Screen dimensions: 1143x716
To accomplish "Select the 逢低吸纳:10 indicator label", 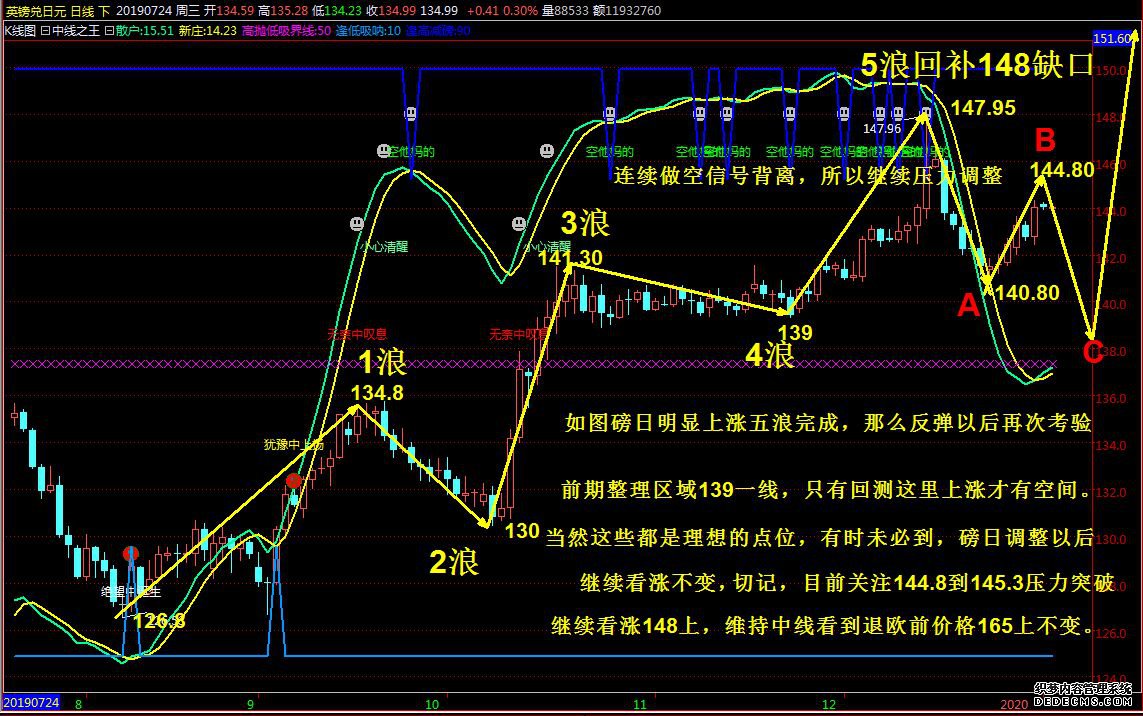I will tap(370, 31).
